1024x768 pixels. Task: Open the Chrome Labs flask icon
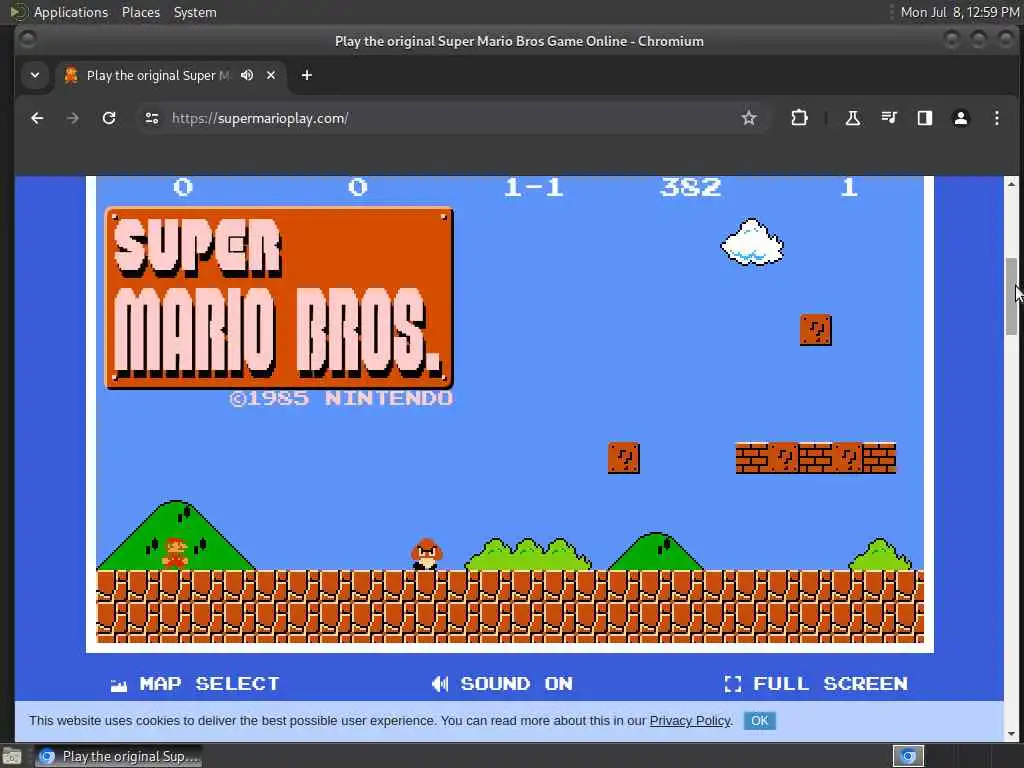852,118
